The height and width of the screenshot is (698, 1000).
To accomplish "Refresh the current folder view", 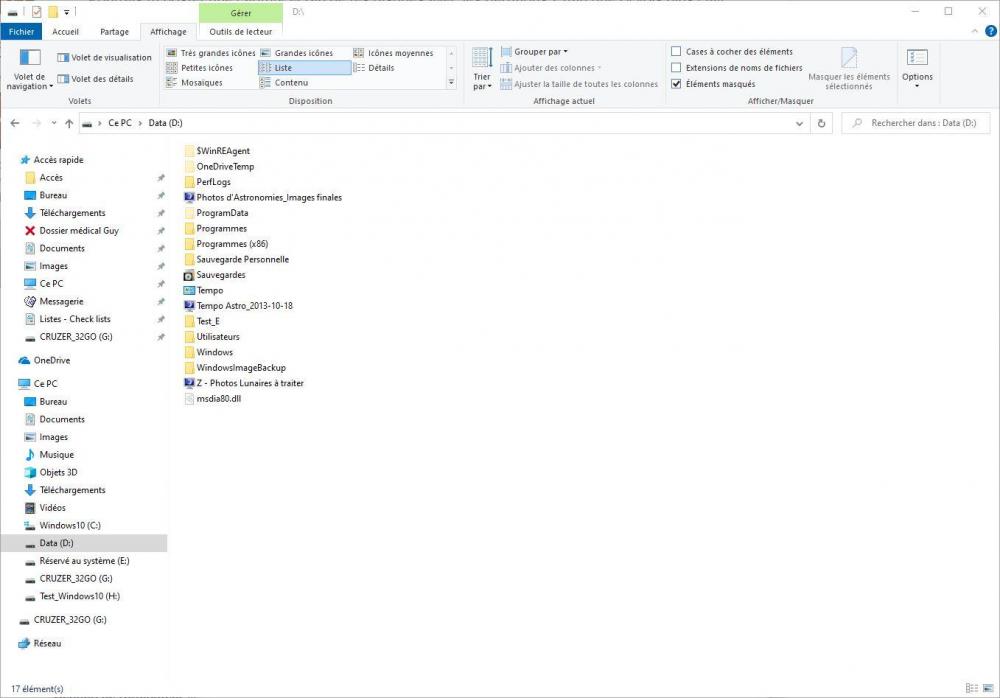I will [x=821, y=123].
